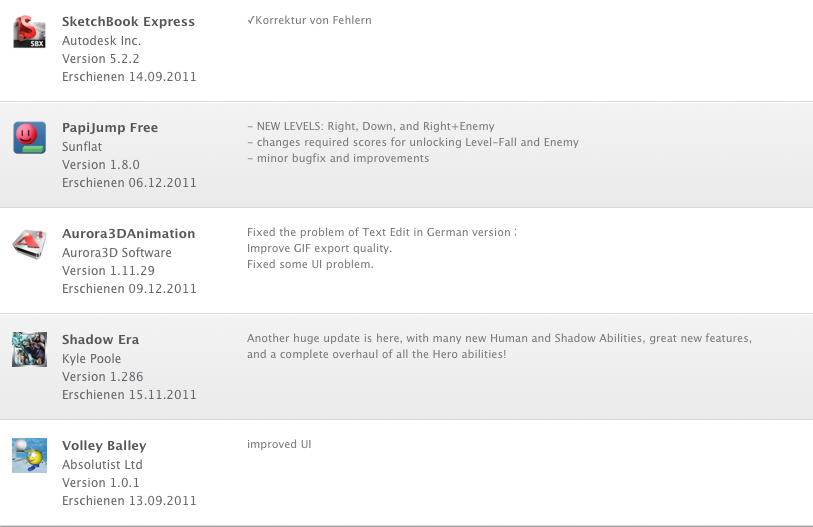
Task: Click the PapiJump Free app title
Action: [x=110, y=128]
